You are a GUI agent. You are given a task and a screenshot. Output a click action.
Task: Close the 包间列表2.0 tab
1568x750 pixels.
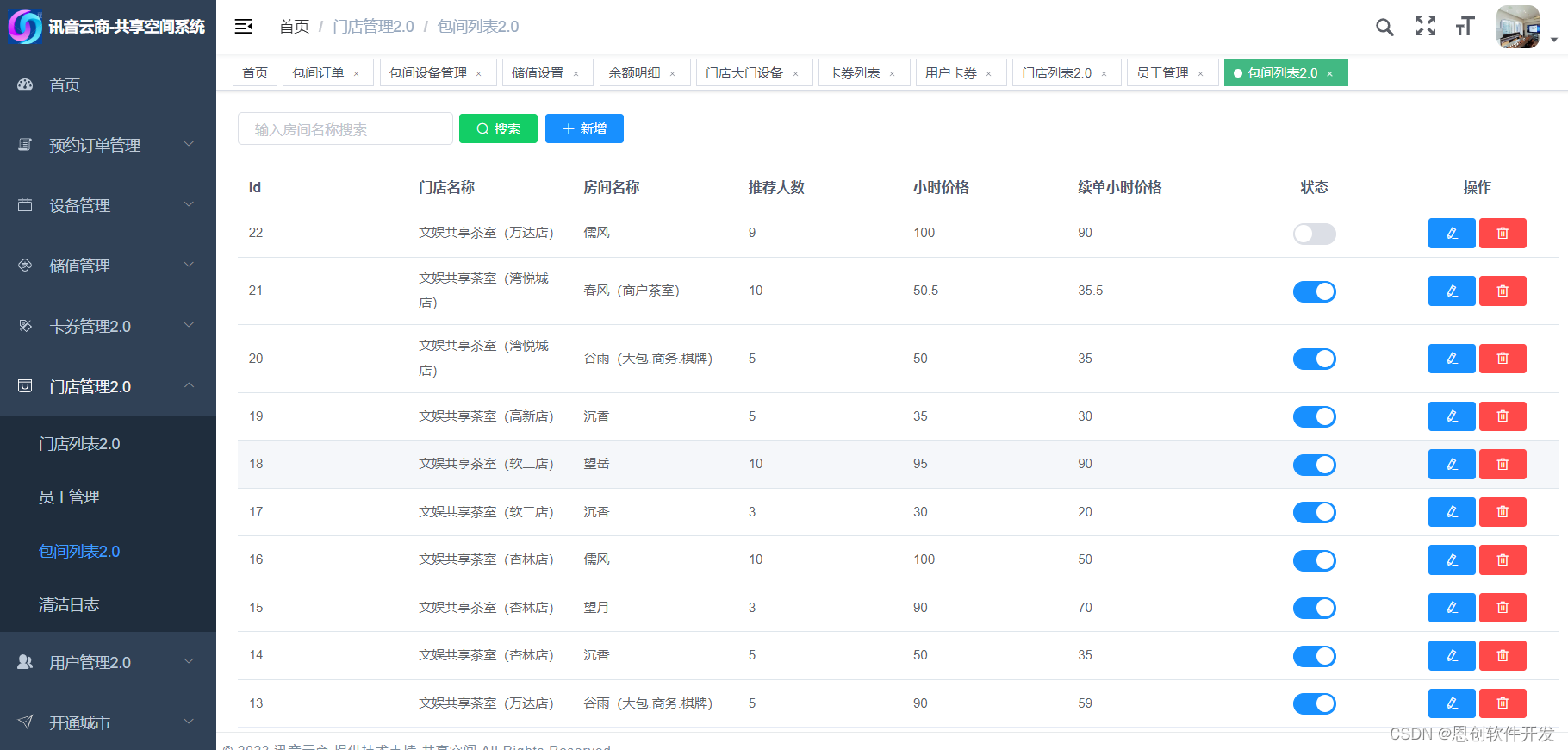[x=1329, y=74]
